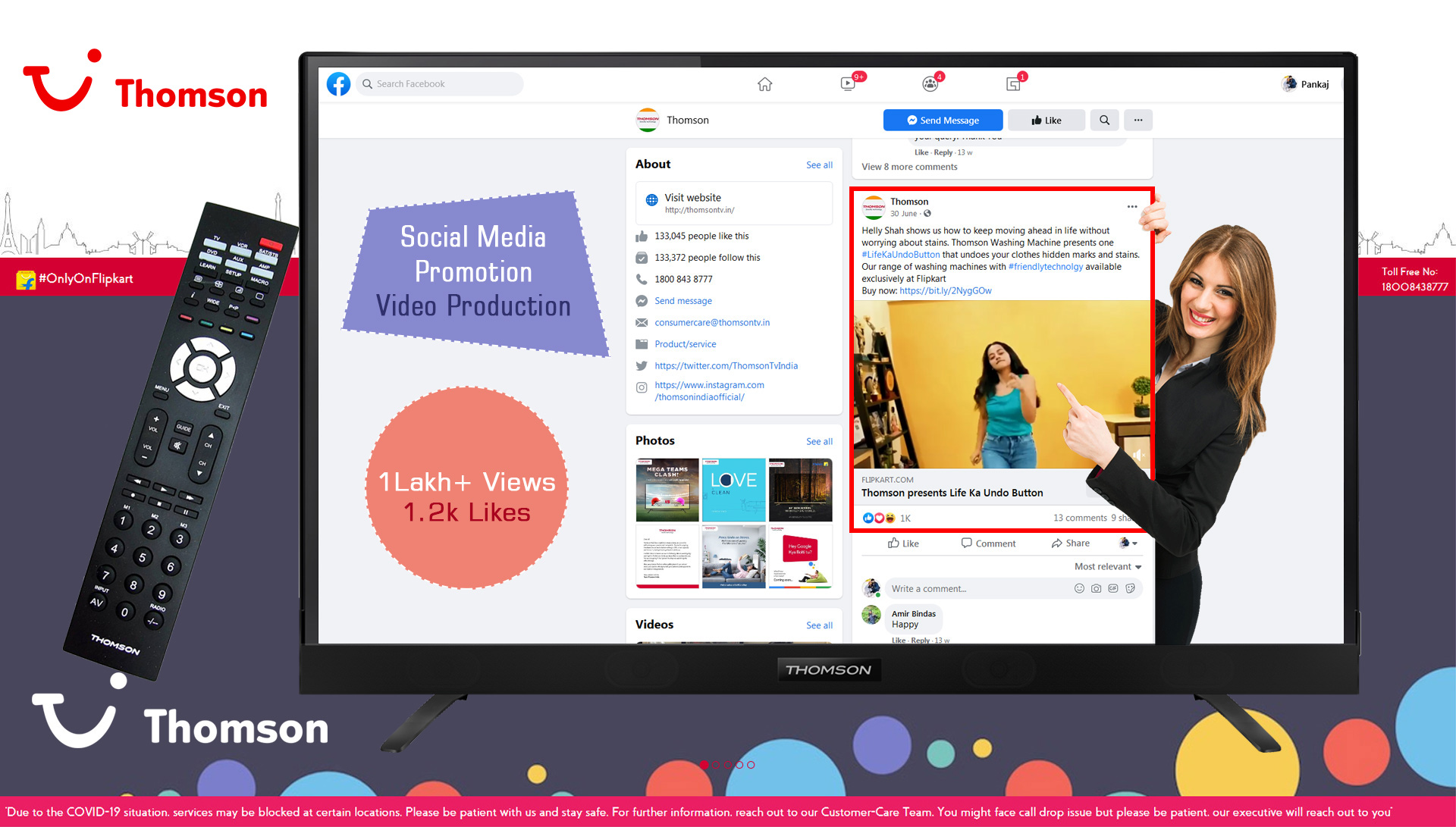
Task: Click the Thomson logo at top left
Action: click(x=146, y=82)
